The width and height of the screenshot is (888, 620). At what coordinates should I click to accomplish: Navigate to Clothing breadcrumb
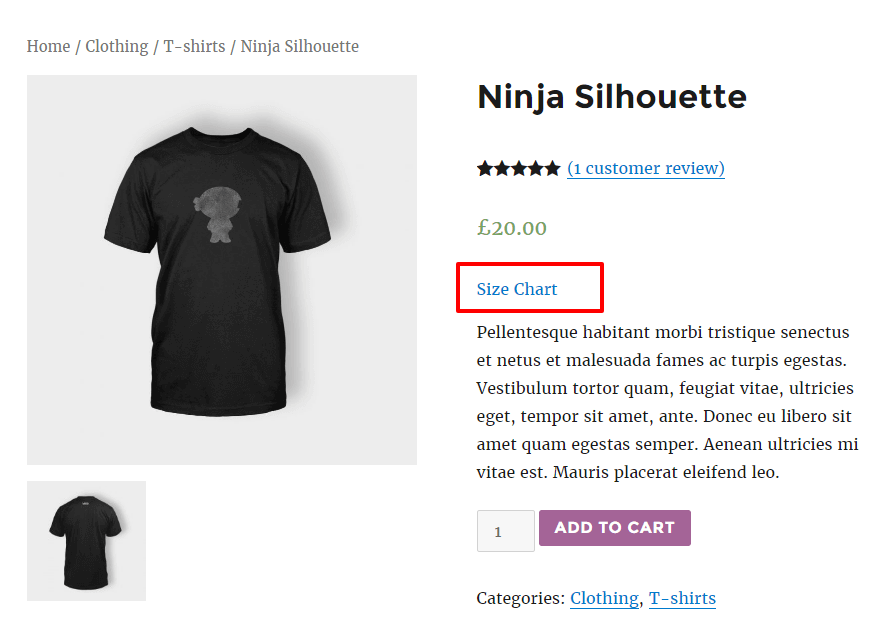(117, 46)
